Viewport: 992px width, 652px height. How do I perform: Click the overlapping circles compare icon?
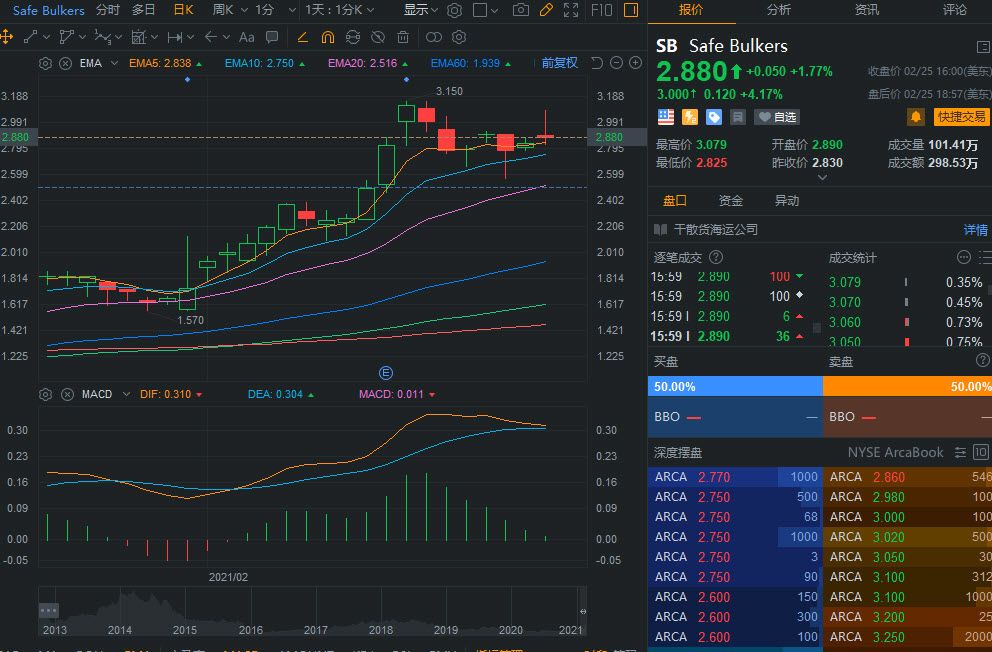coord(433,37)
